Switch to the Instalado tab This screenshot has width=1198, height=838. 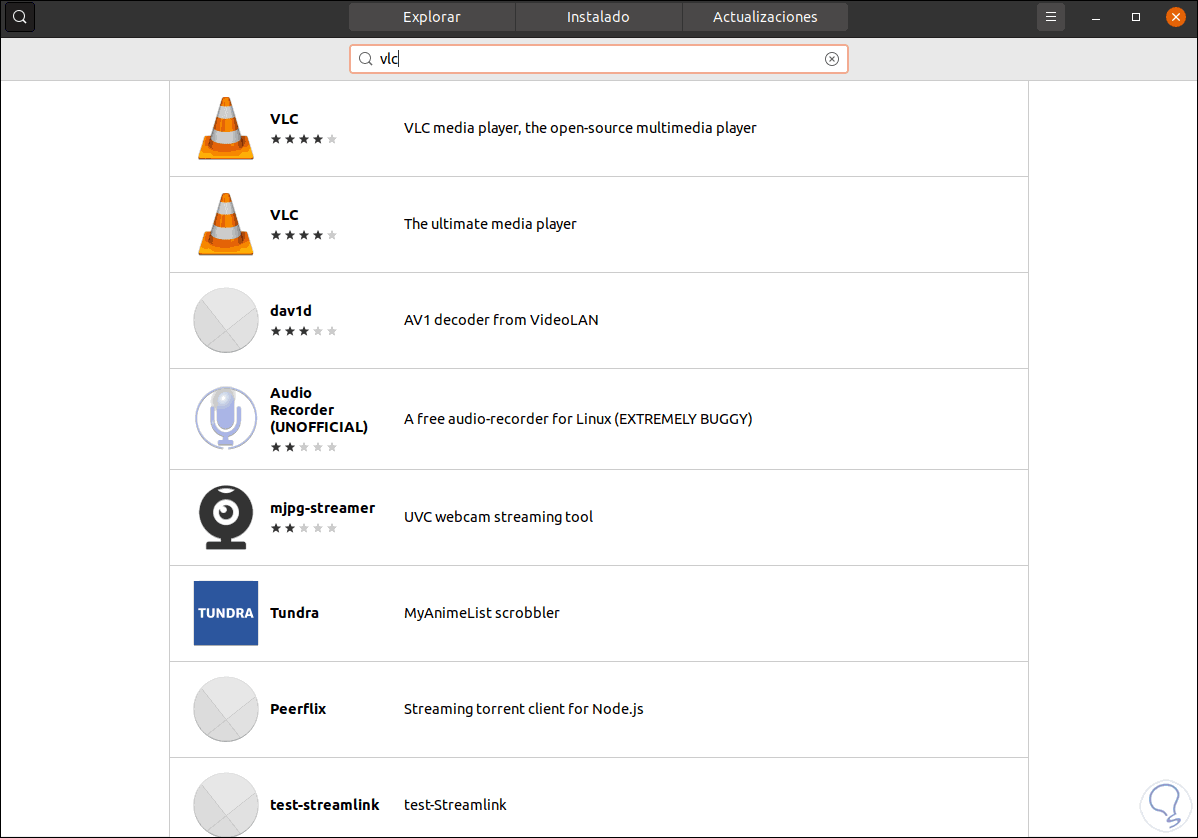click(598, 17)
